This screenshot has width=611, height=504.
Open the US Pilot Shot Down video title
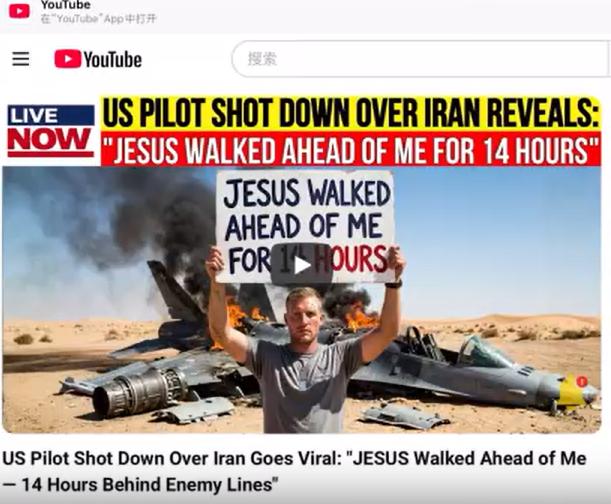[294, 471]
